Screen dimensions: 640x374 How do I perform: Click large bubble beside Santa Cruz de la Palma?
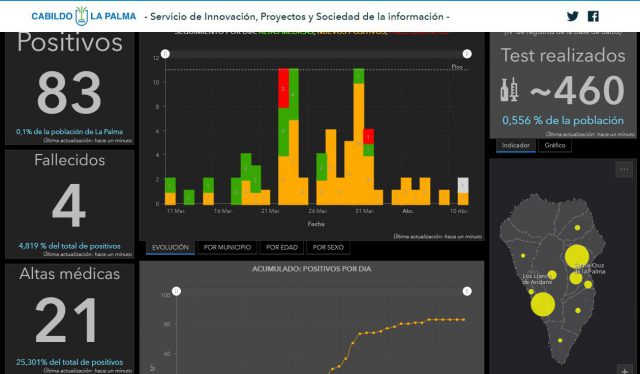tap(577, 256)
